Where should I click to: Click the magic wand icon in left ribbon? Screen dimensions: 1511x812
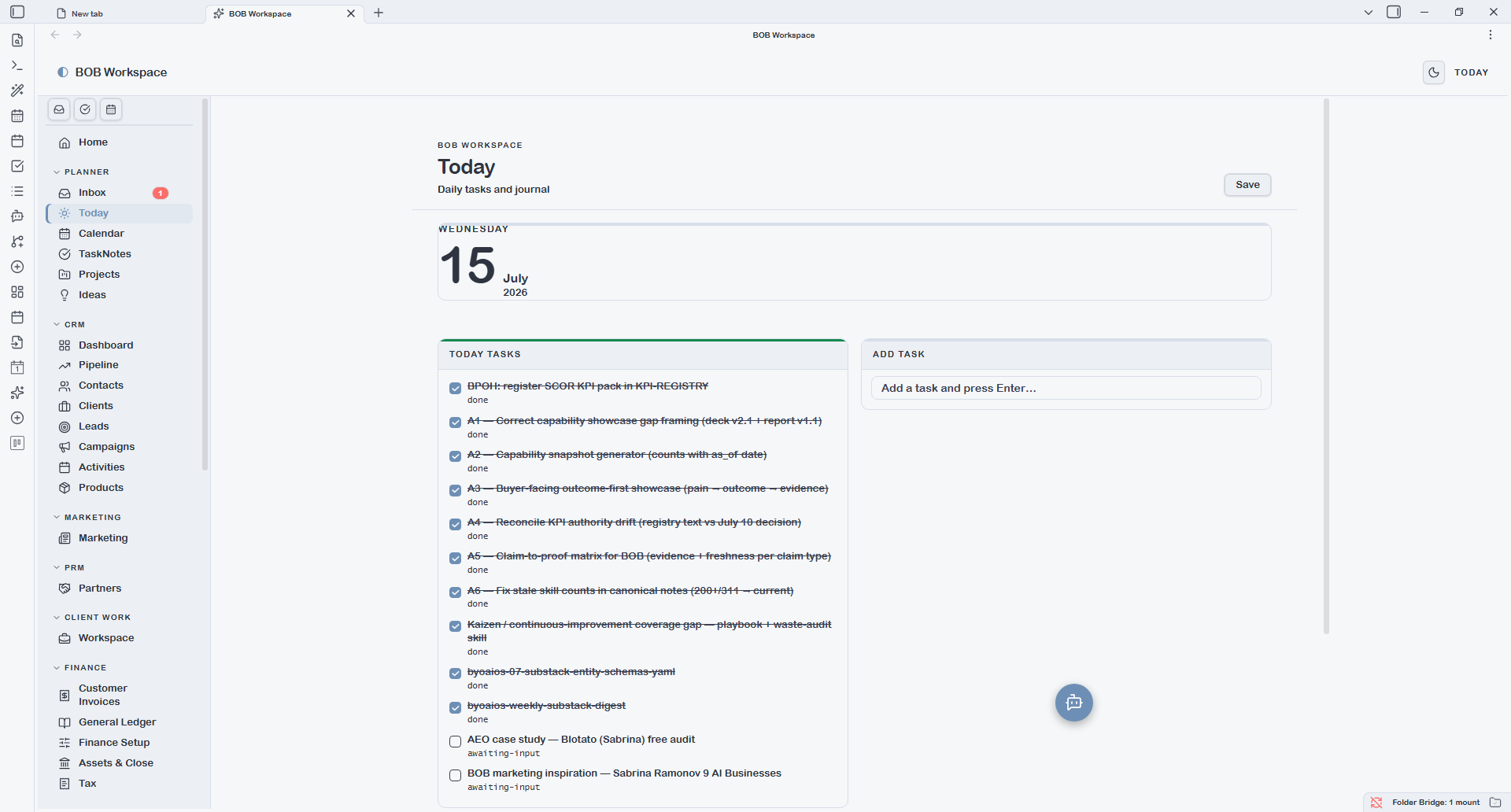pyautogui.click(x=17, y=90)
